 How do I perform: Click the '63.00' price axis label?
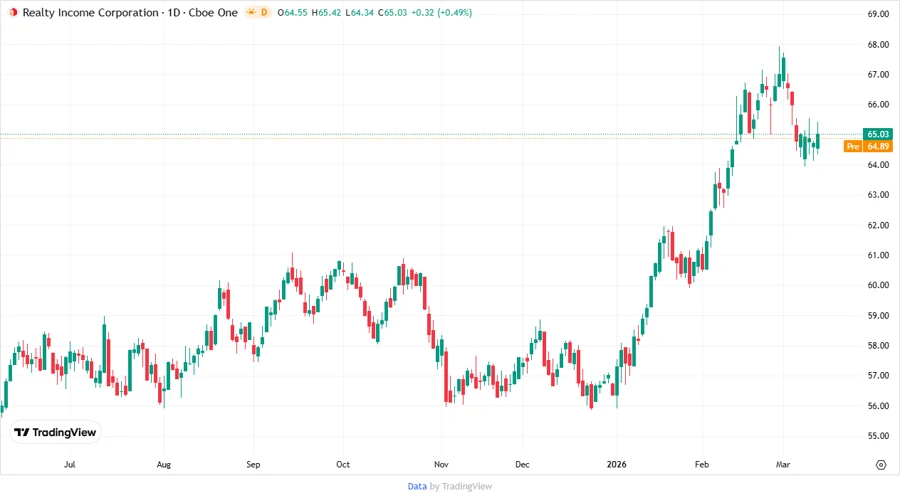coord(878,194)
